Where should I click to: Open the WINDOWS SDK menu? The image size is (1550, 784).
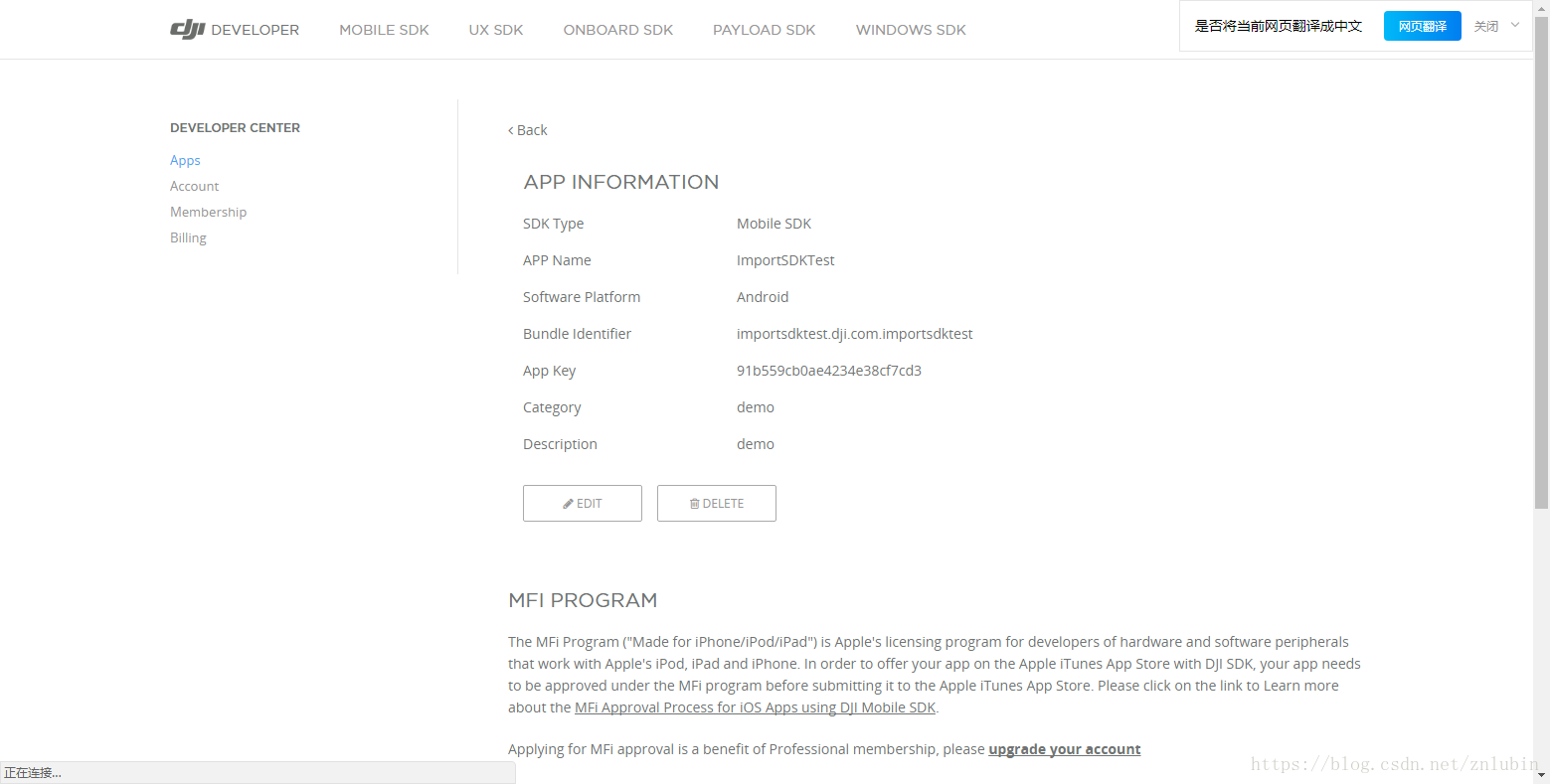tap(911, 30)
